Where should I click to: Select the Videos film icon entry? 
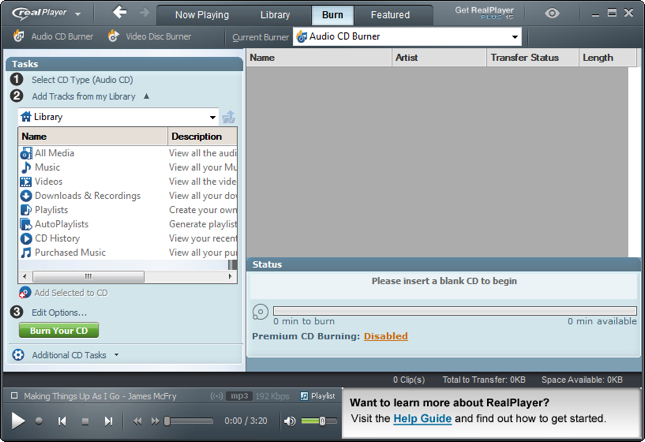26,182
